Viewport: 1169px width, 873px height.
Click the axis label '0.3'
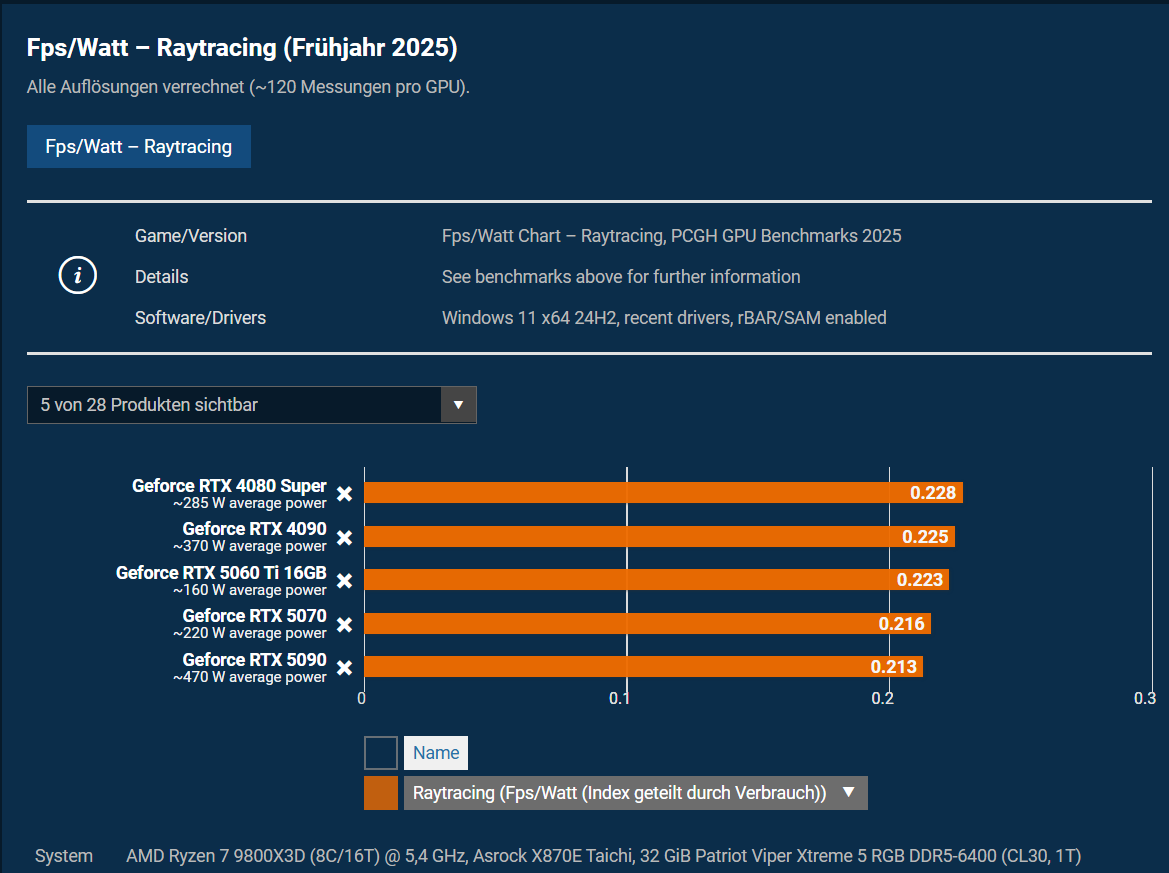point(1145,699)
